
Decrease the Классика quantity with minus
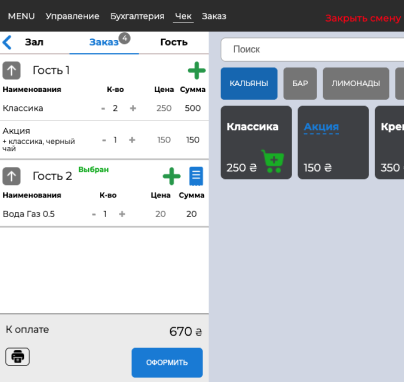point(103,108)
